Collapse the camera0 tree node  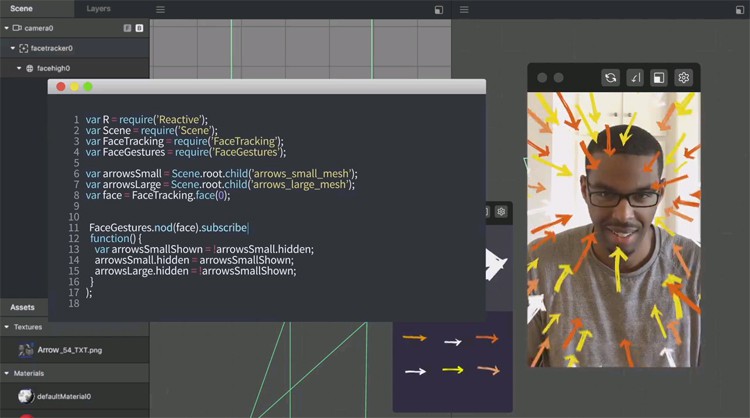5,28
